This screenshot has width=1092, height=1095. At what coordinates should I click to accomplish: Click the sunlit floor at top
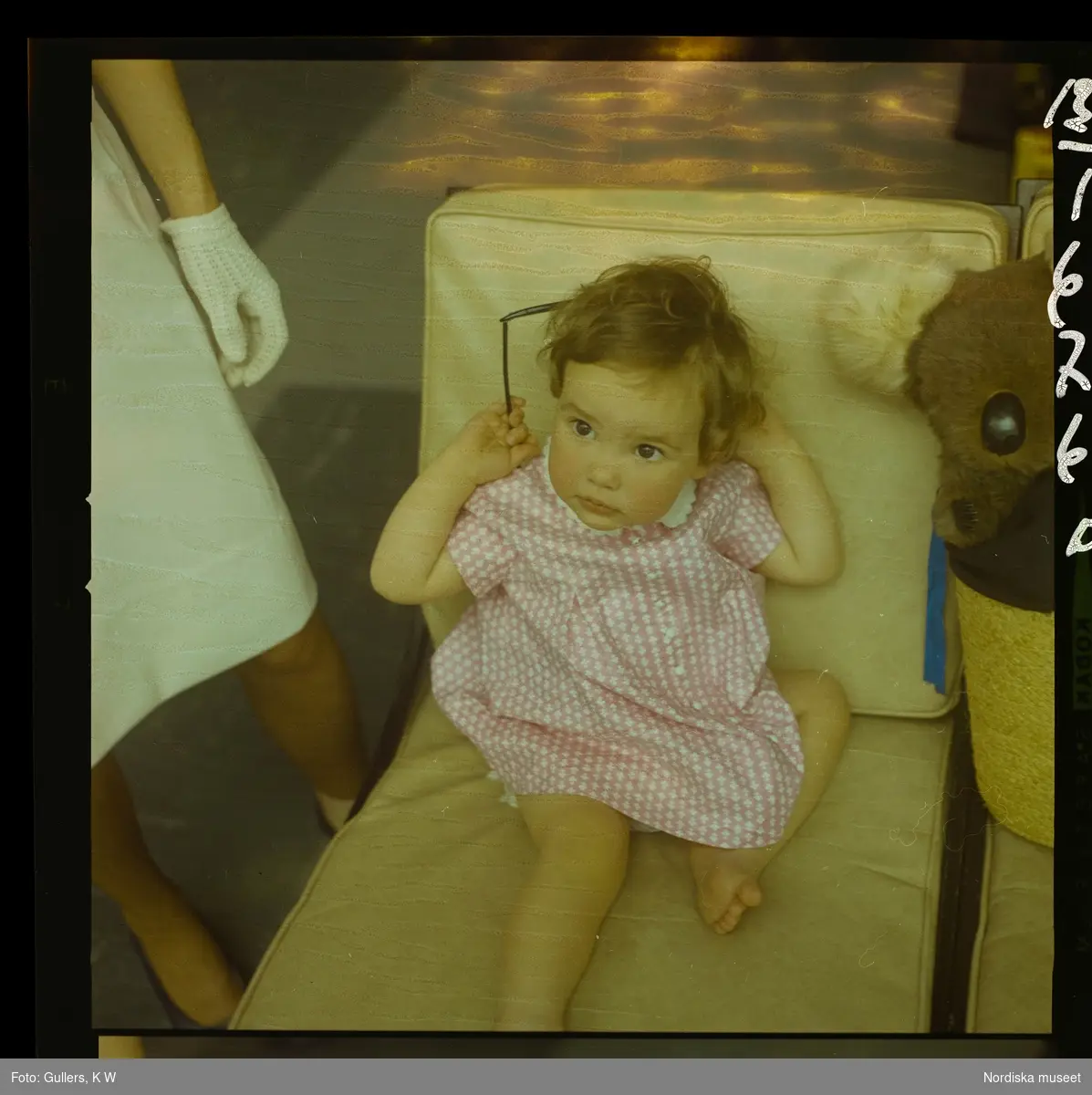(x=639, y=119)
